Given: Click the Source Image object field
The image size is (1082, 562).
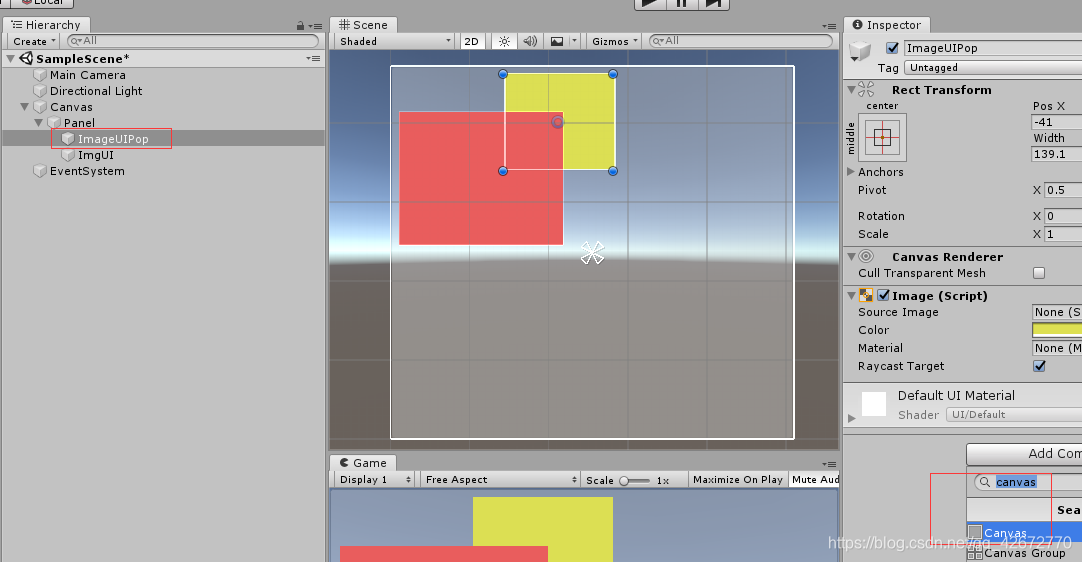Looking at the screenshot, I should 1057,312.
